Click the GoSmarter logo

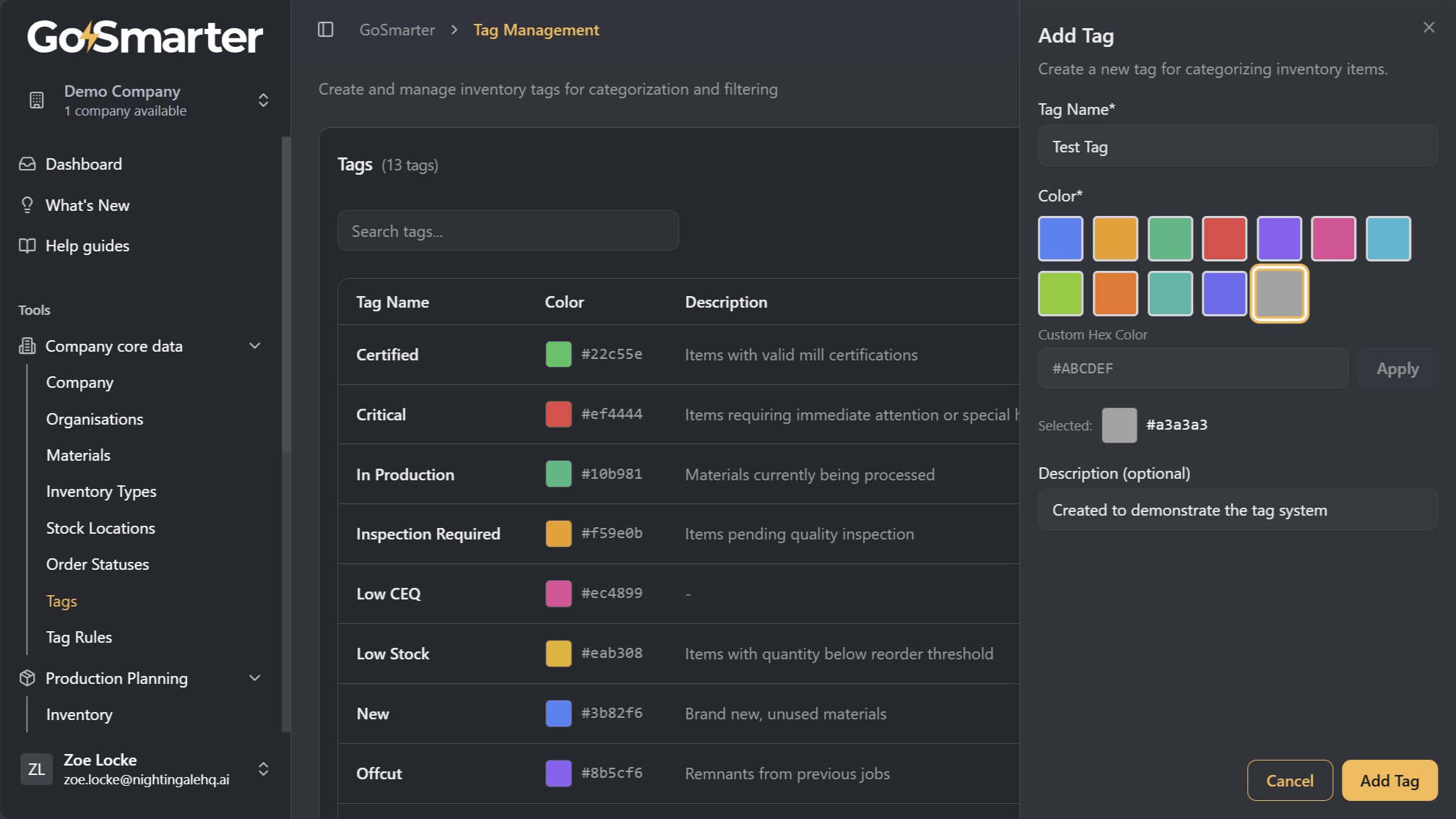(144, 37)
